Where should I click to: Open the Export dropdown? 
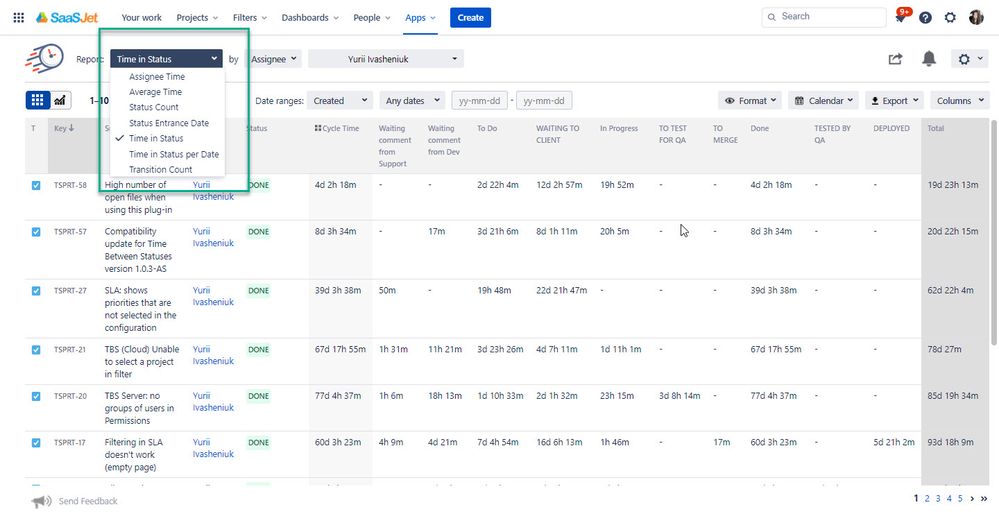[895, 101]
